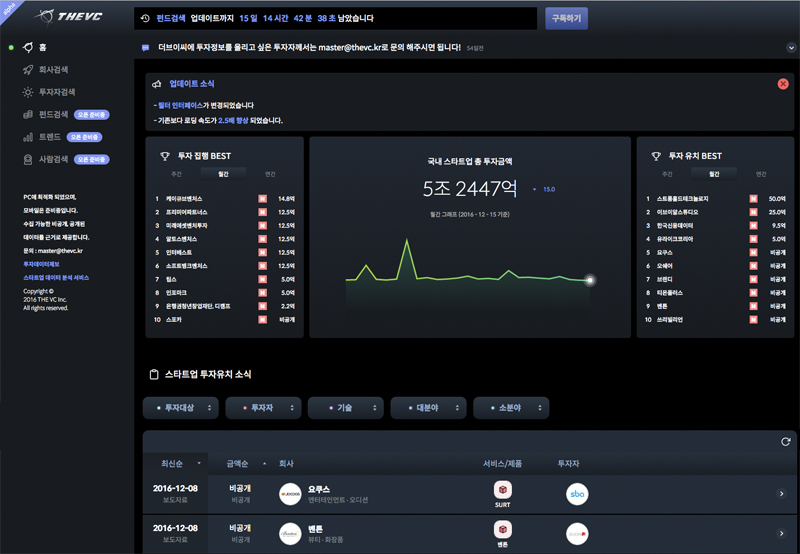This screenshot has width=800, height=554.
Task: Switch 투자 집행 BEST to 연간
Action: pyautogui.click(x=269, y=173)
